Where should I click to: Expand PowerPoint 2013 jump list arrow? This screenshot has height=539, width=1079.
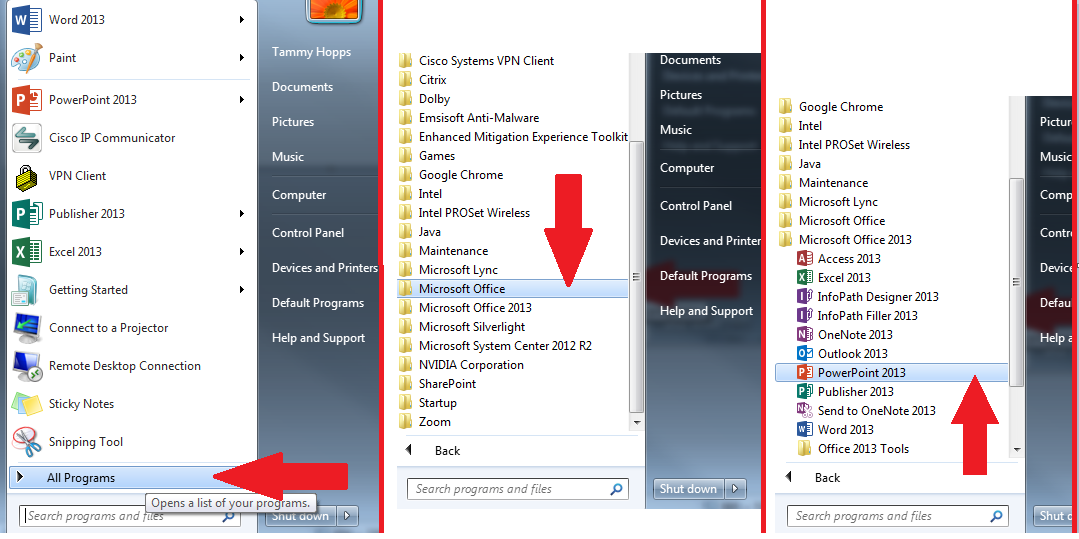[242, 100]
